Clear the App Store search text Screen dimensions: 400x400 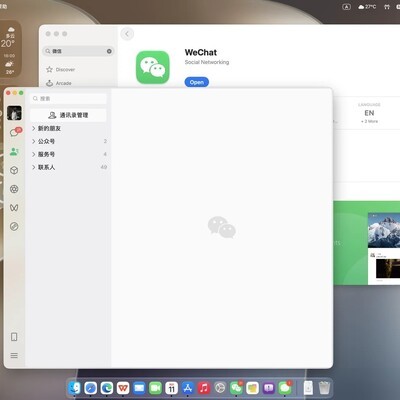pyautogui.click(x=109, y=51)
